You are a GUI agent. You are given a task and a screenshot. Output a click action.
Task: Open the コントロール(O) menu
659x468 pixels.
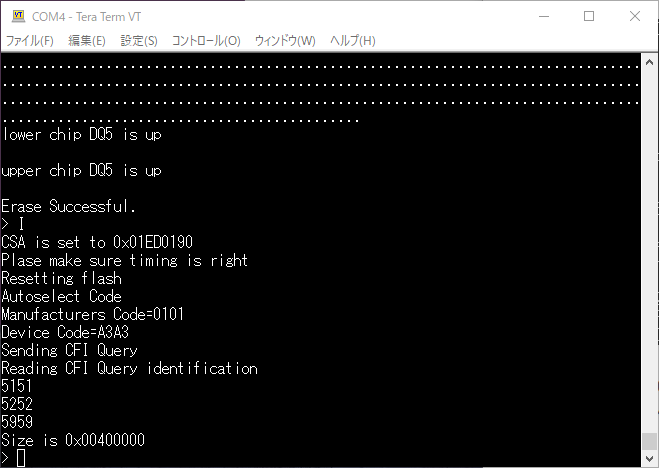[x=206, y=41]
